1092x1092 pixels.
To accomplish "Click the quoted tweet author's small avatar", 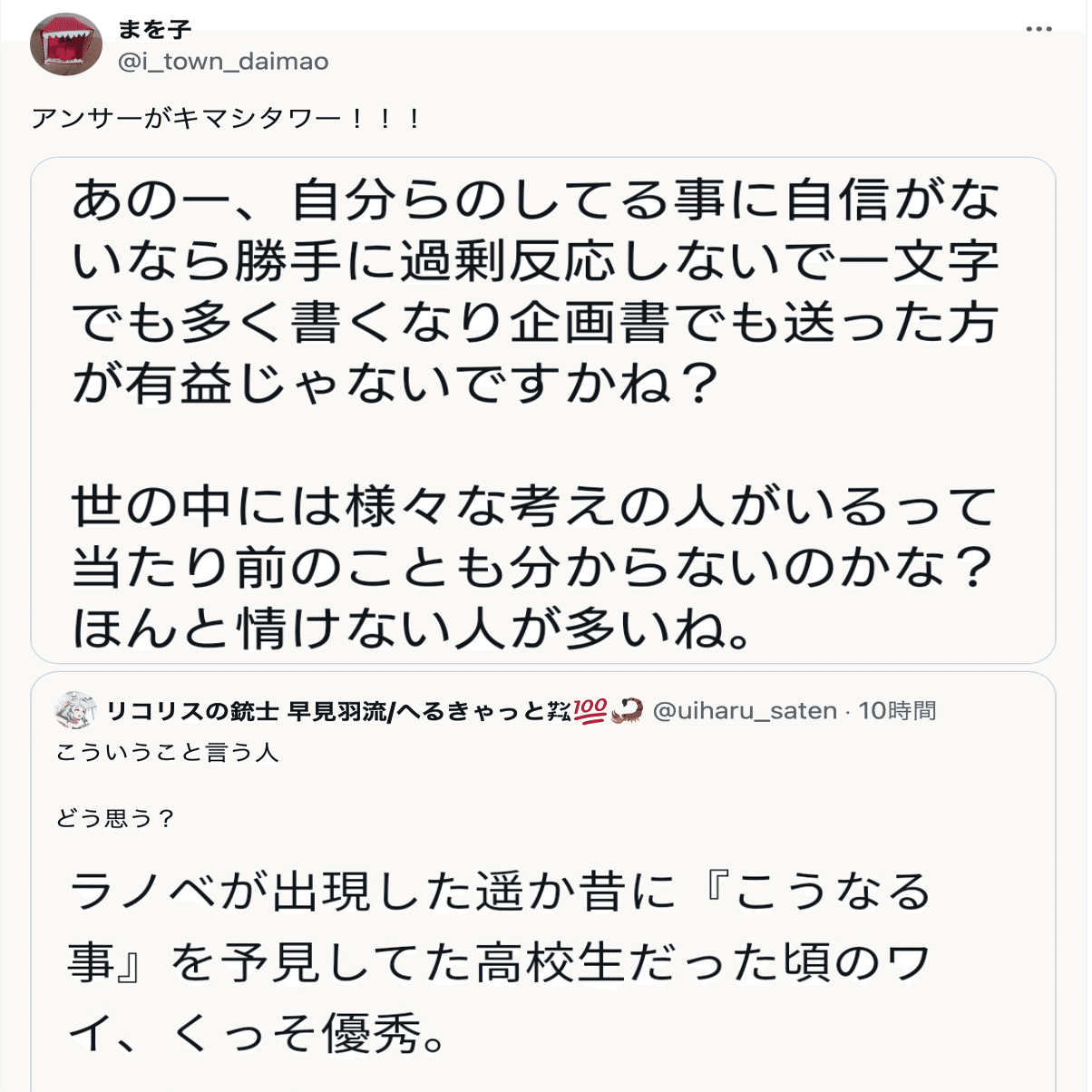I will (x=75, y=710).
